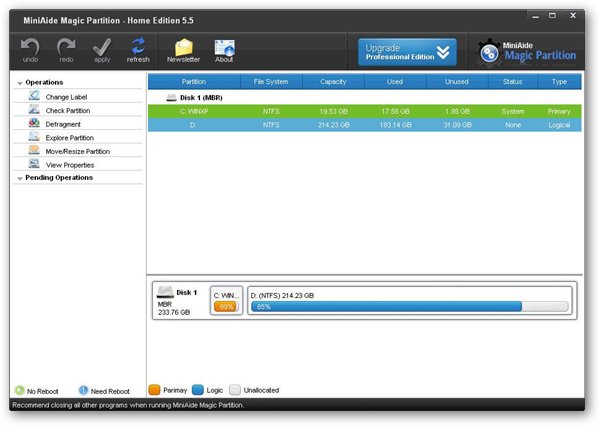Select the D: partition row
Viewport: 600px width, 426px height.
365,125
